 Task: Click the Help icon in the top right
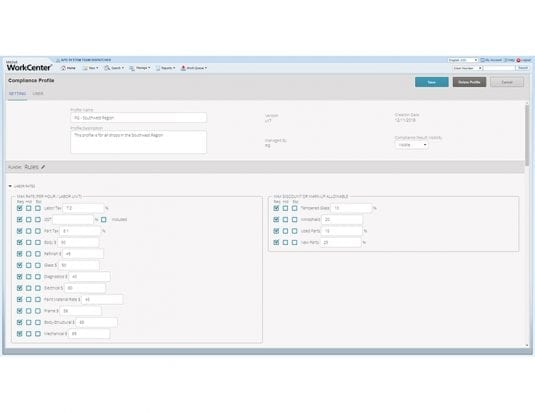tap(506, 60)
